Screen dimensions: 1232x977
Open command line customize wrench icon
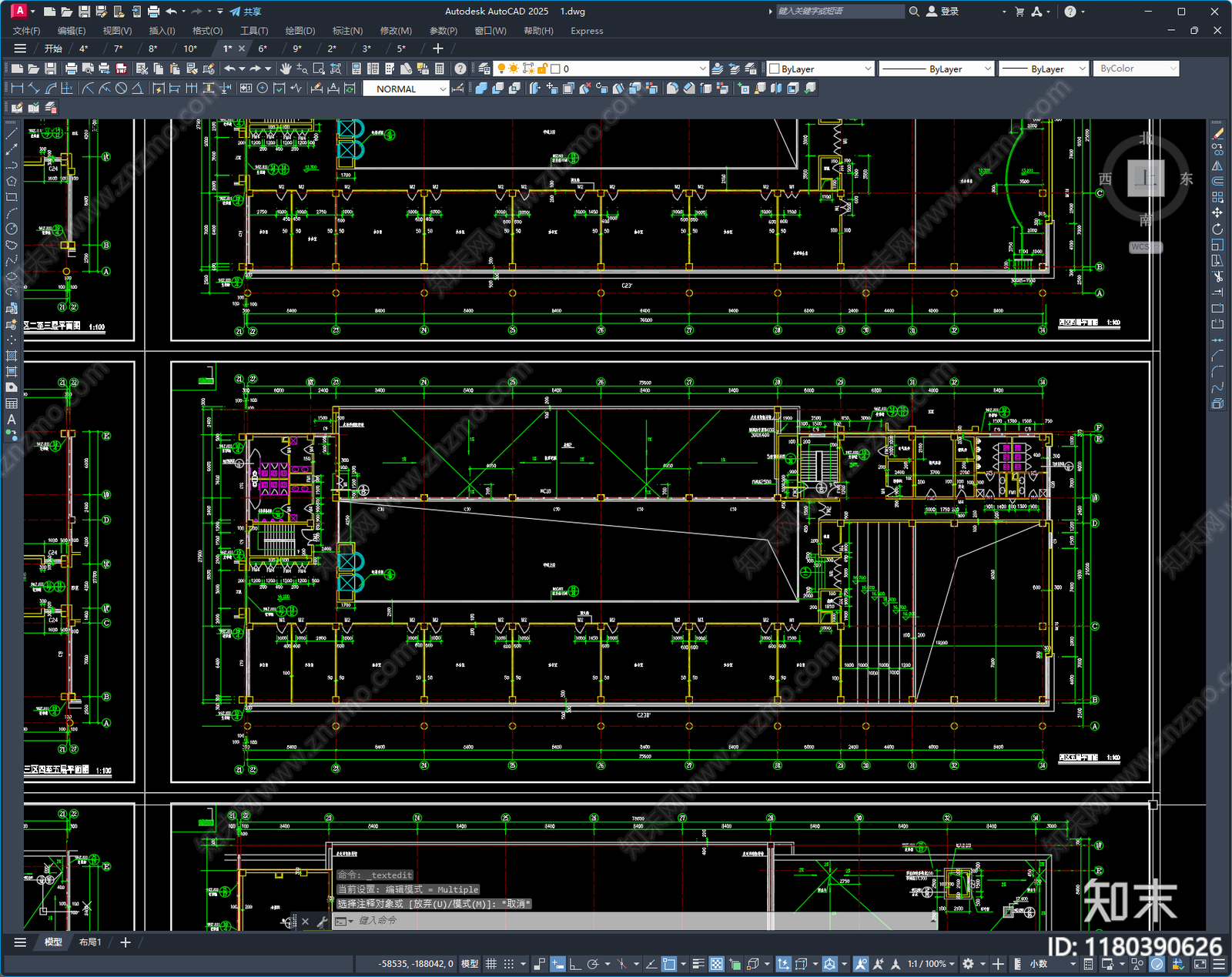[322, 921]
